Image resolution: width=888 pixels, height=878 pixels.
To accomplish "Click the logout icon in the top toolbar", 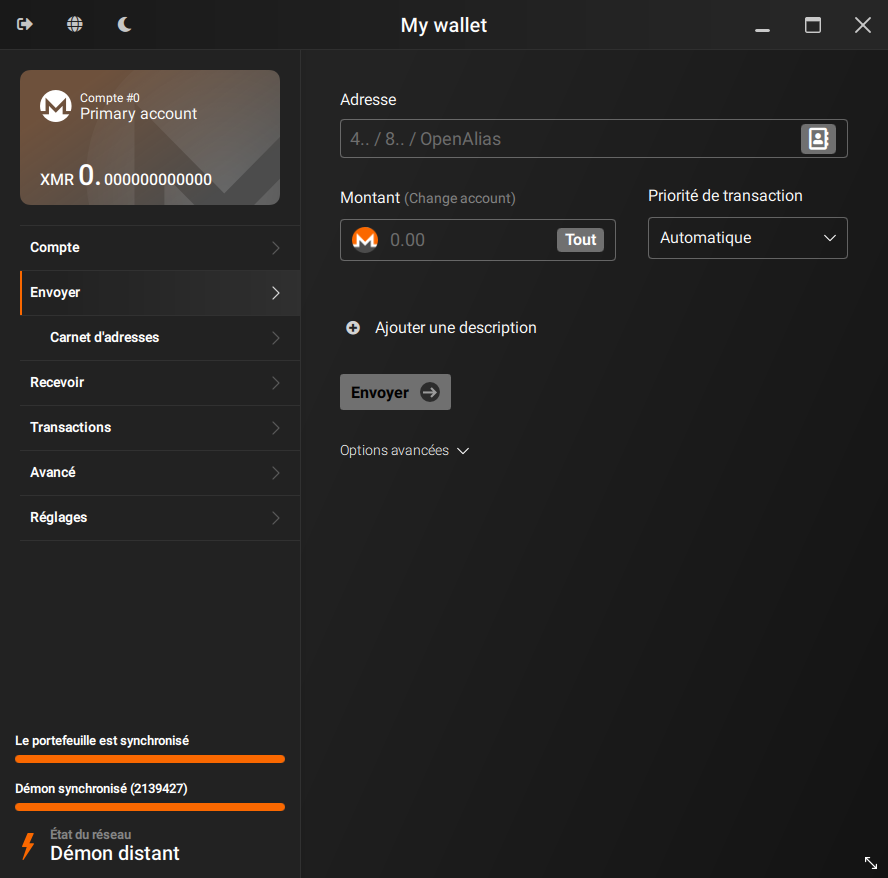I will (x=24, y=24).
